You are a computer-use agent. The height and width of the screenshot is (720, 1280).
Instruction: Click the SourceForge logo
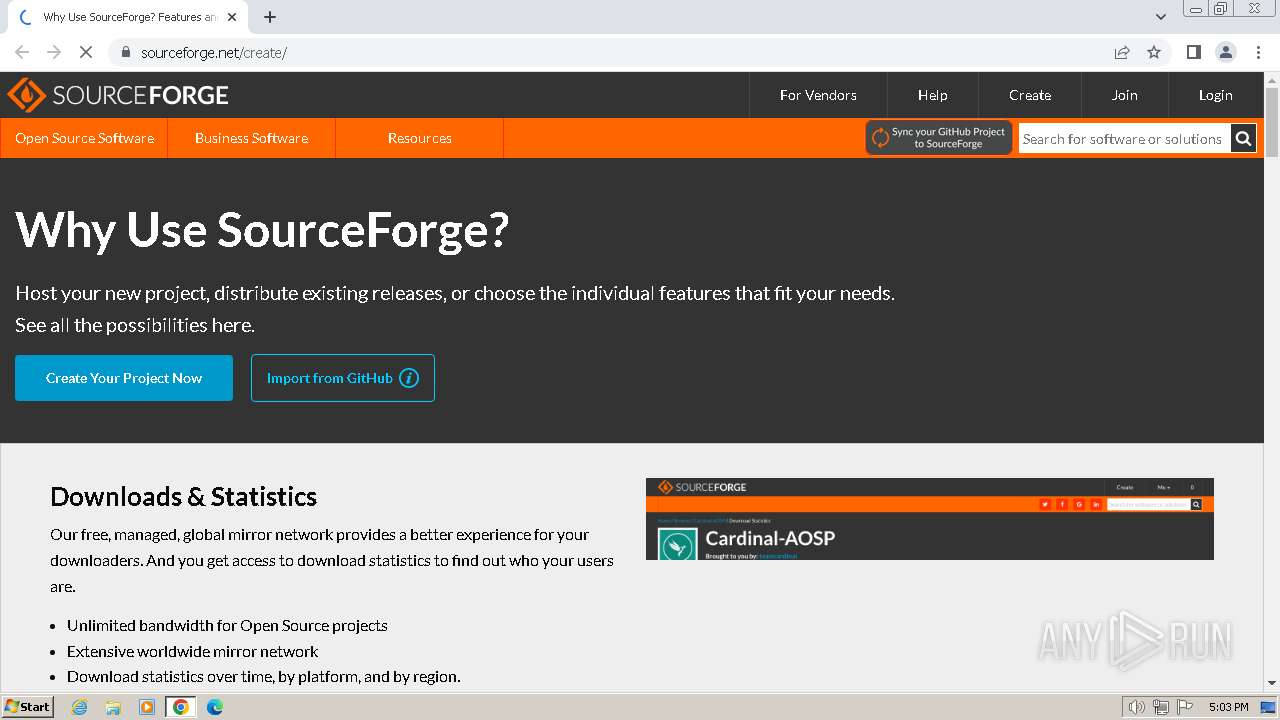118,95
